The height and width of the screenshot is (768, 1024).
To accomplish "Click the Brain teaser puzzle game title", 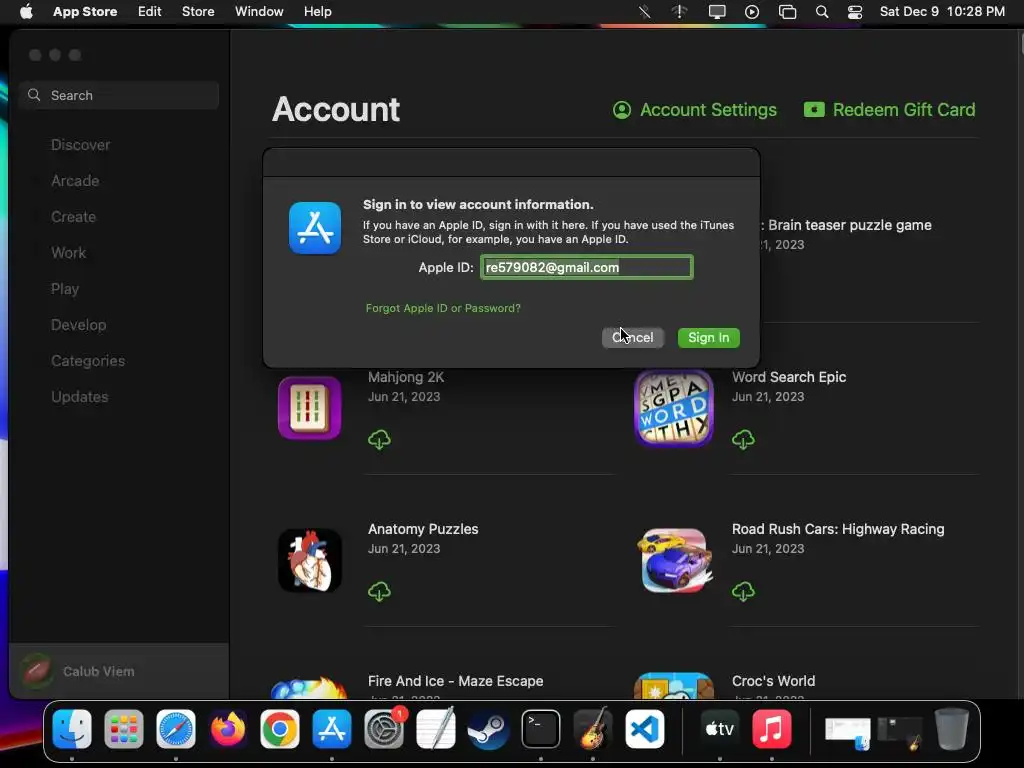I will click(850, 225).
